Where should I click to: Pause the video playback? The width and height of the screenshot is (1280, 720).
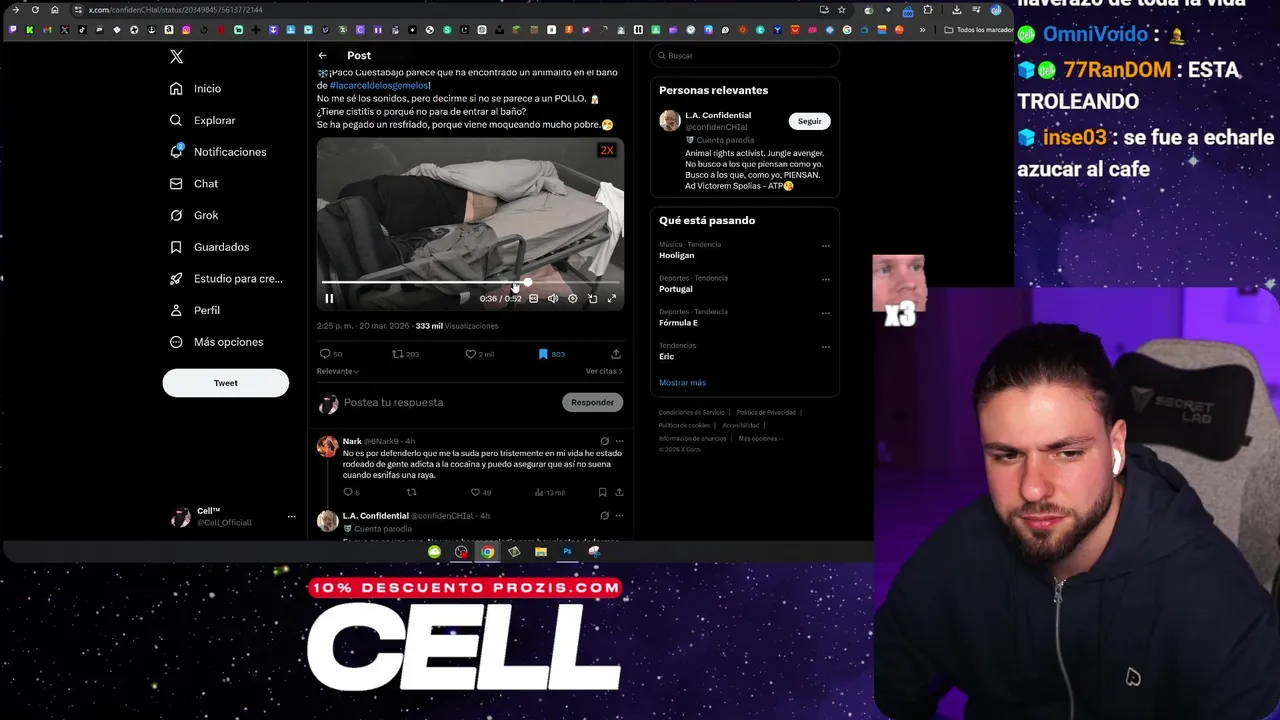(329, 298)
